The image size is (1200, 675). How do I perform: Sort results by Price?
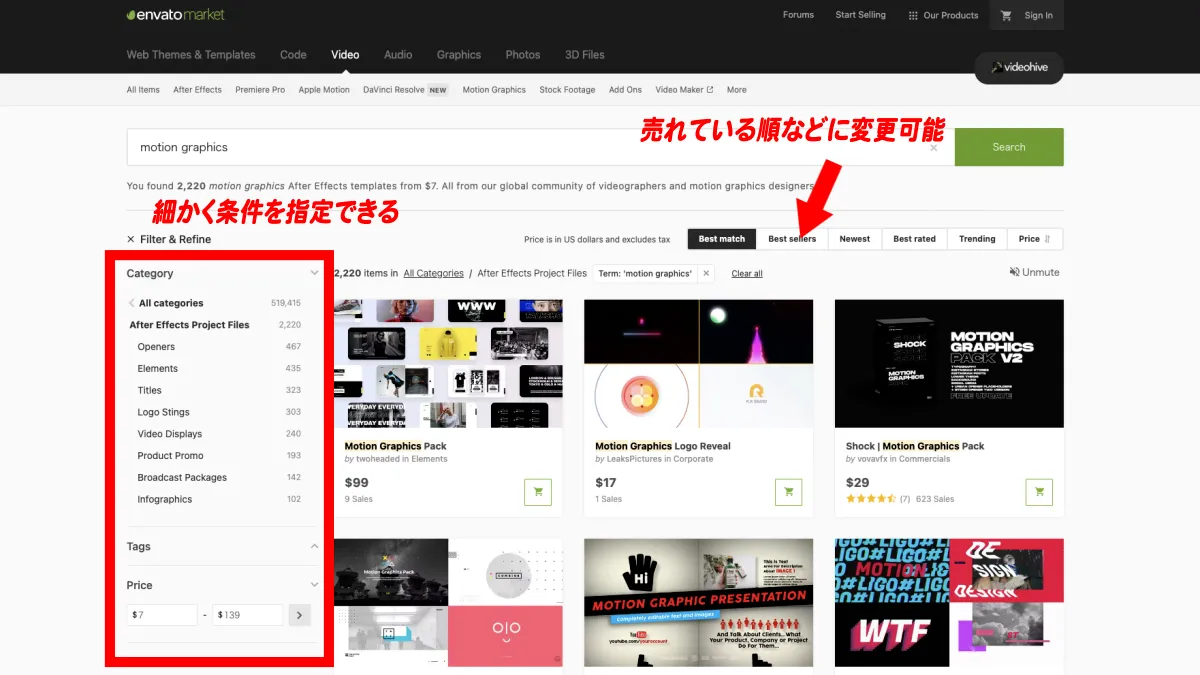click(1034, 239)
